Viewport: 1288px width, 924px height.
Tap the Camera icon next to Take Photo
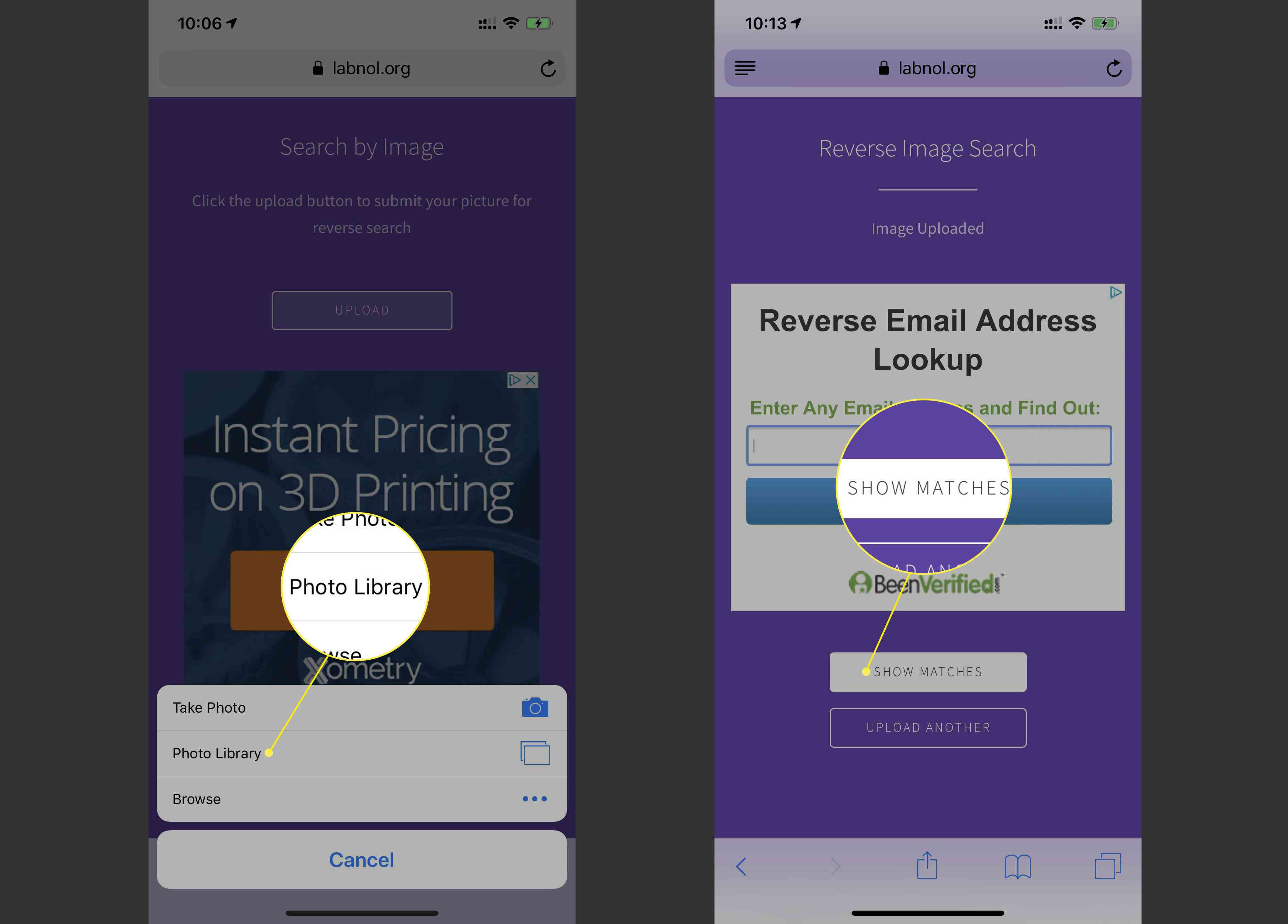tap(535, 707)
